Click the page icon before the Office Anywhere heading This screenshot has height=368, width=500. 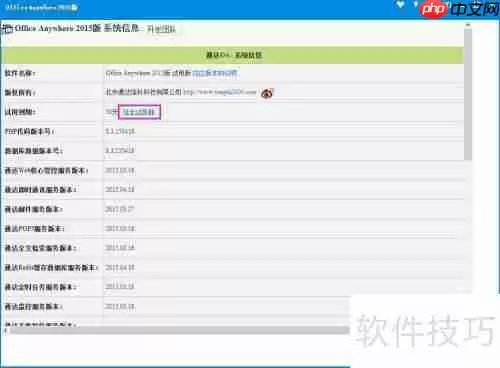click(x=7, y=29)
